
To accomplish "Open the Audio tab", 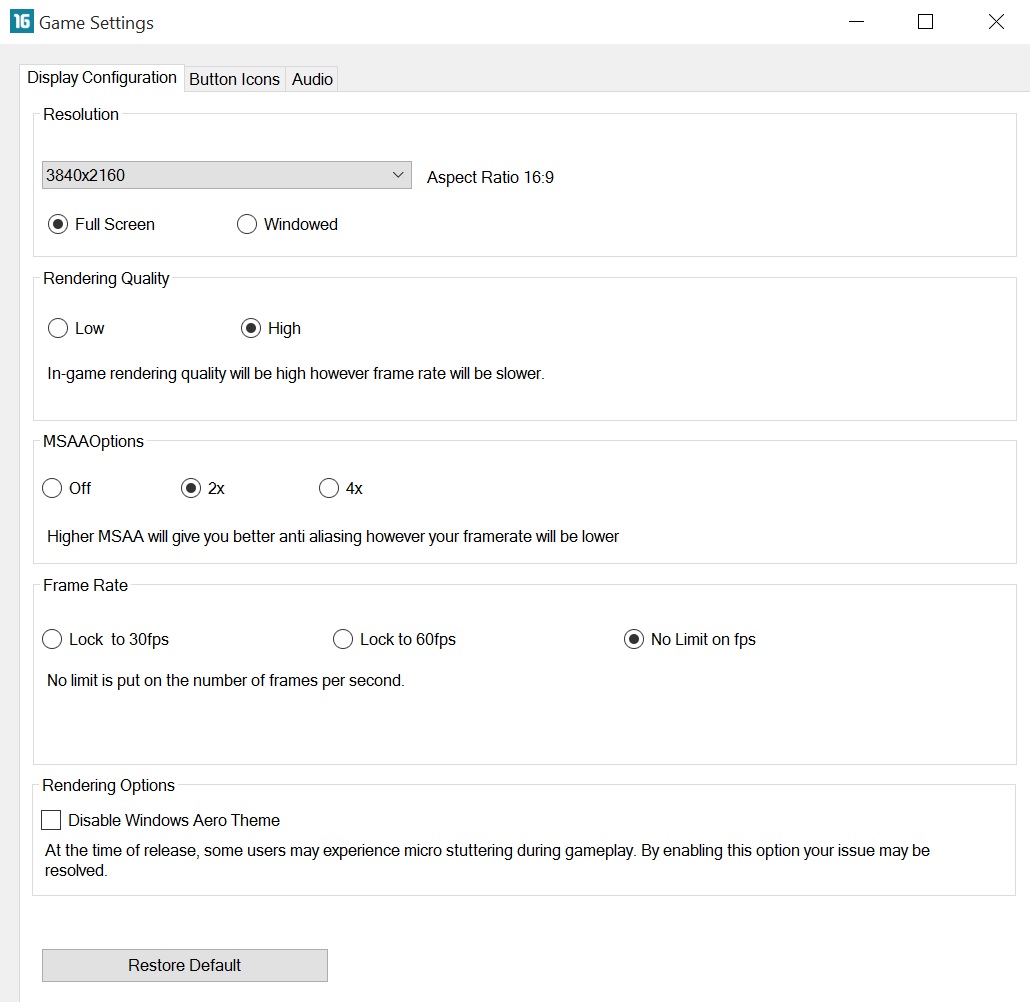I will coord(312,79).
